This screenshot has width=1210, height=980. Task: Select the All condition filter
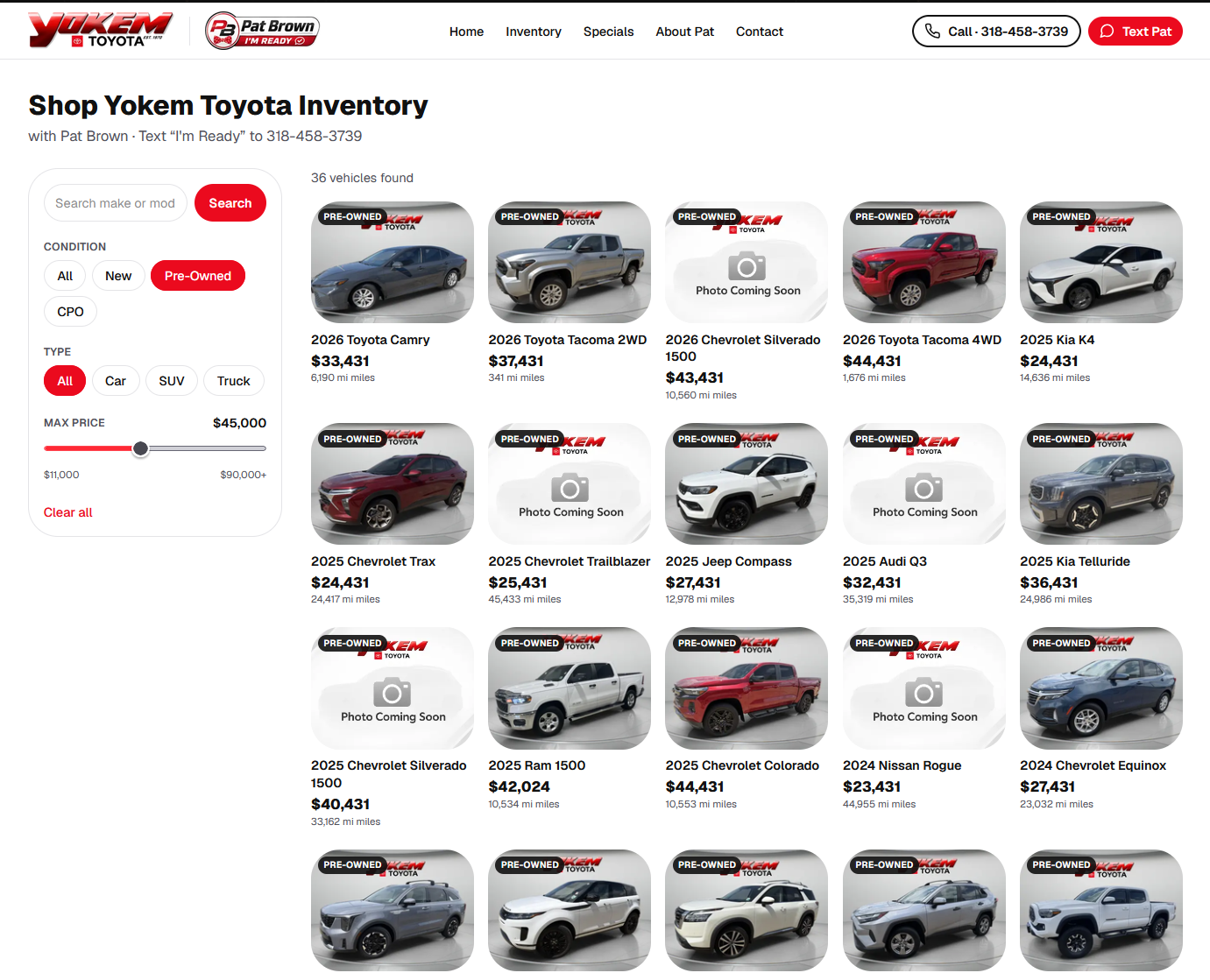coord(65,276)
